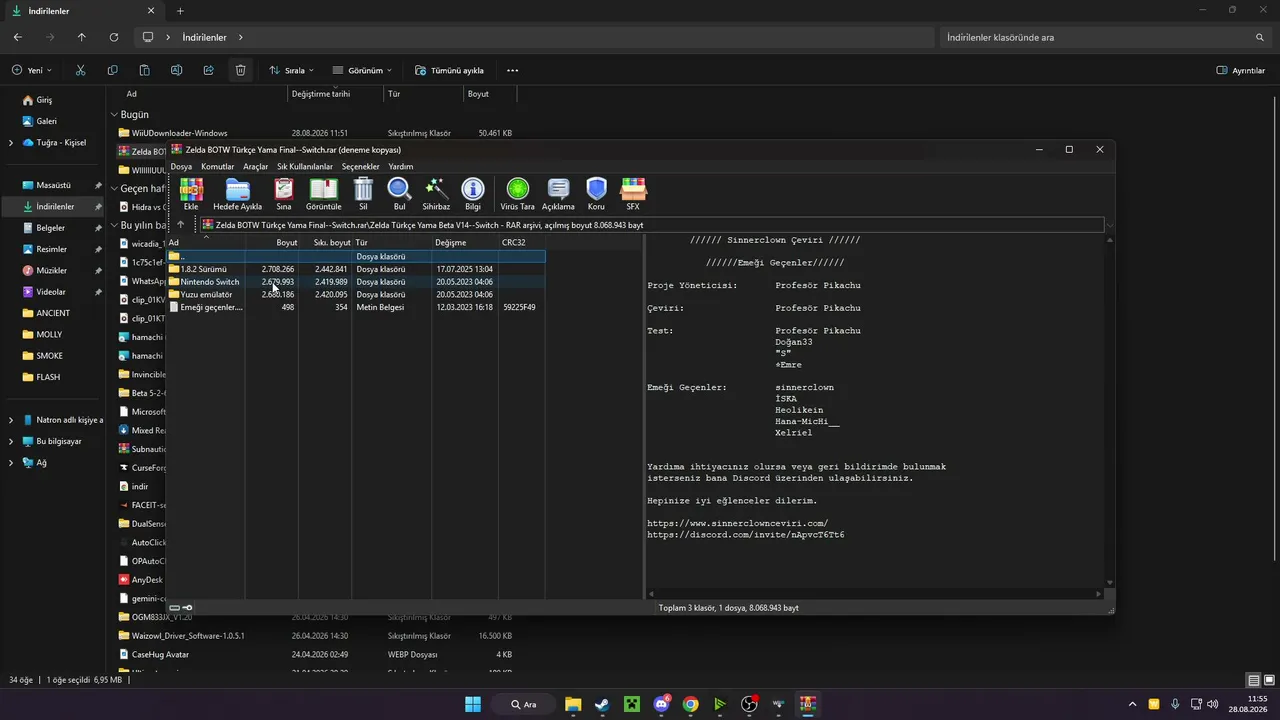Open Discord from the taskbar
The width and height of the screenshot is (1280, 720).
pos(661,704)
